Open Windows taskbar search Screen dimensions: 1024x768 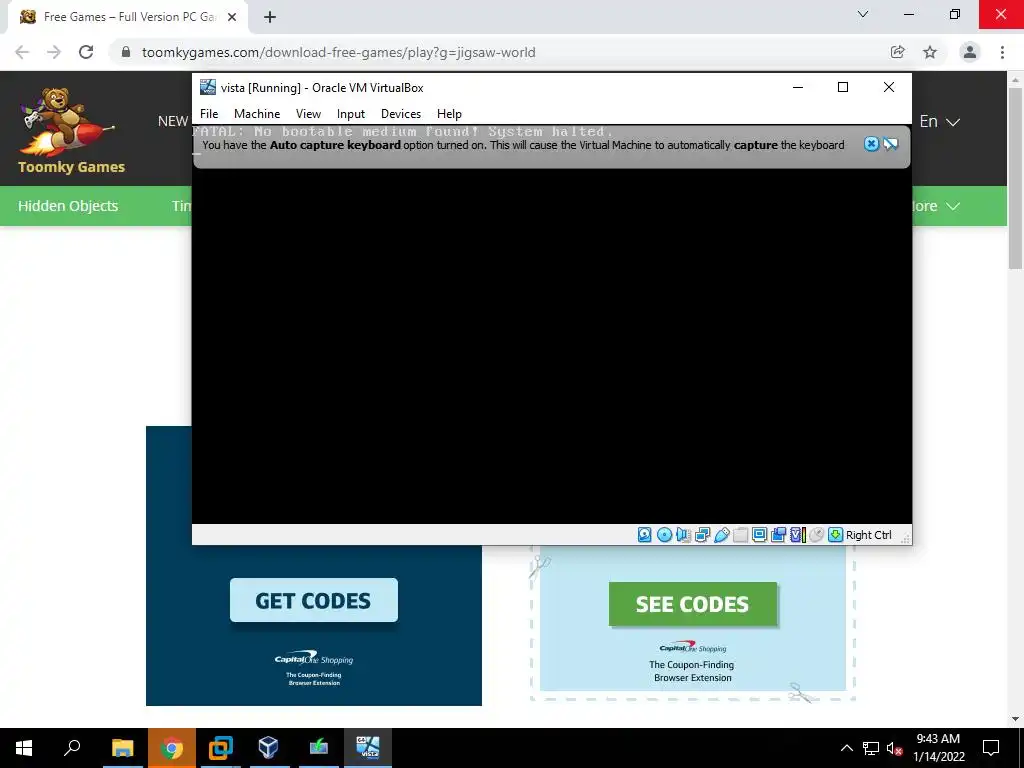click(x=72, y=748)
